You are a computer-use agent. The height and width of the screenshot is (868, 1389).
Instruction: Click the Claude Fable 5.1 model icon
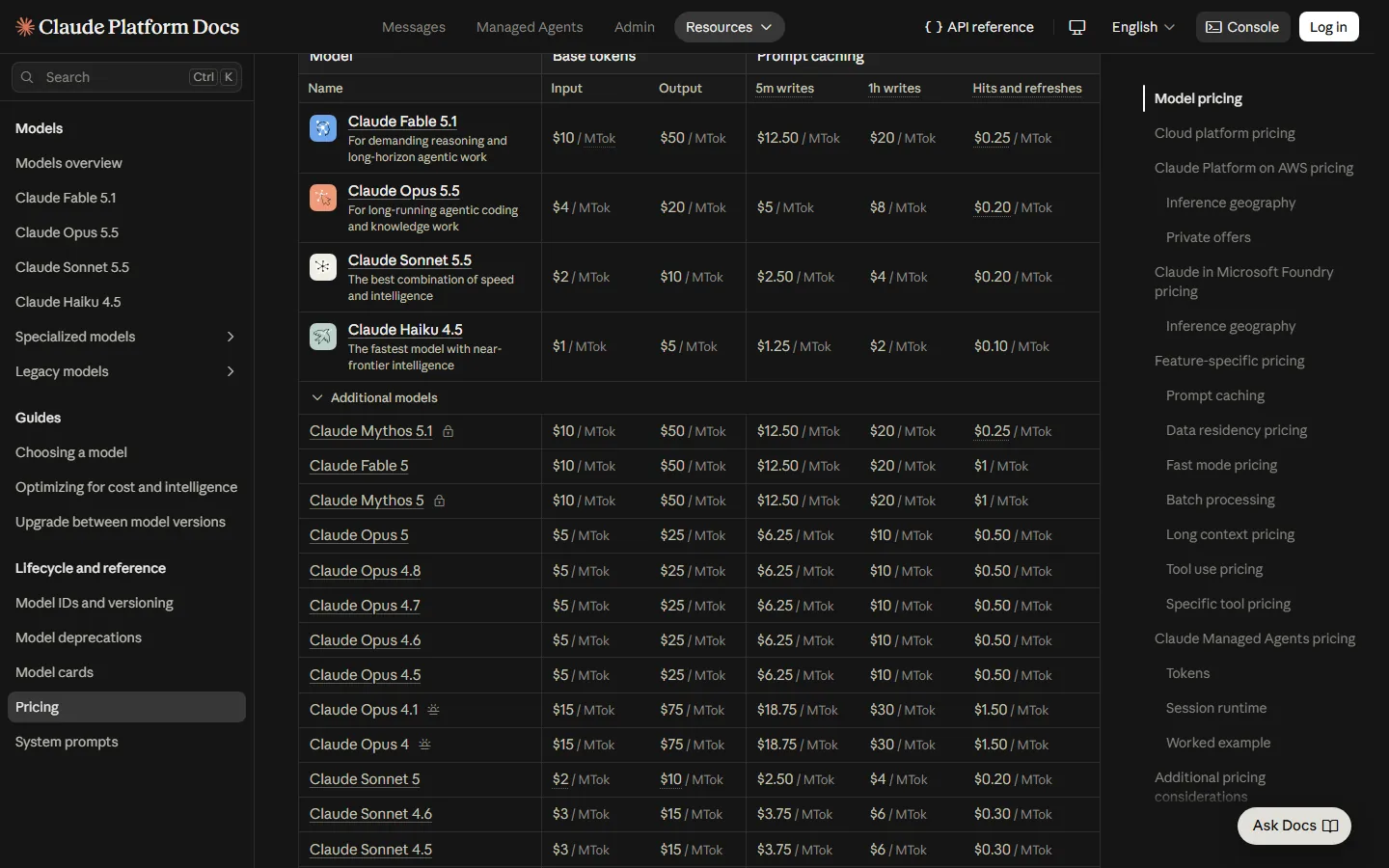click(x=323, y=128)
